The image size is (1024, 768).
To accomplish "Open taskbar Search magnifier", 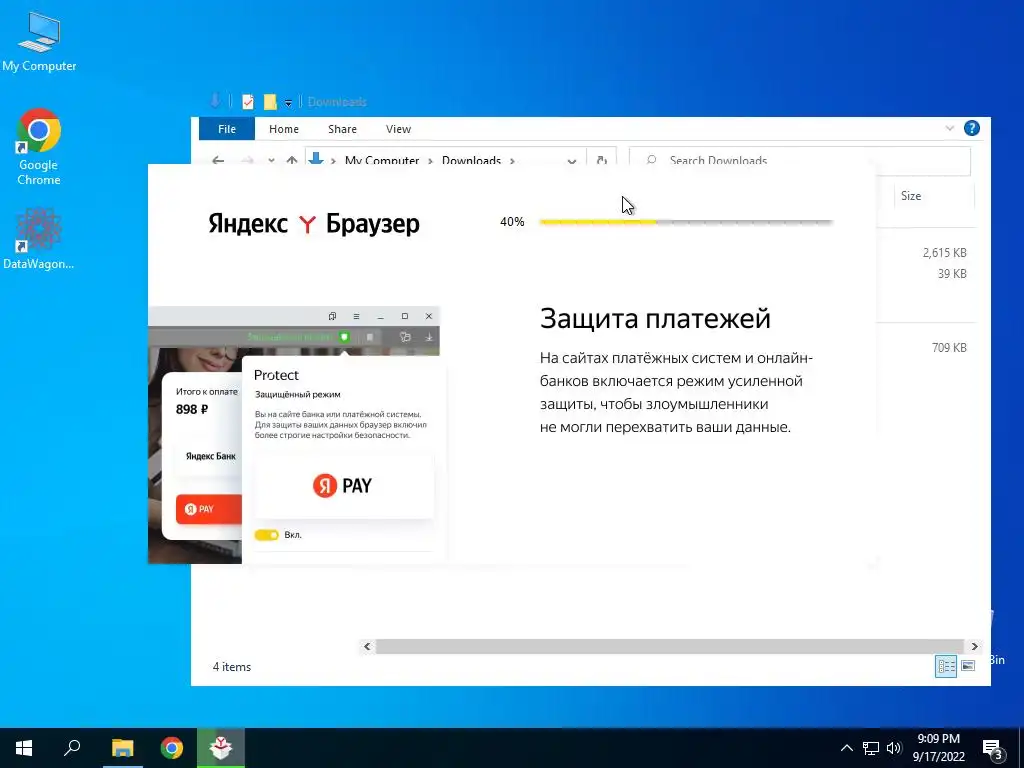I will 72,748.
